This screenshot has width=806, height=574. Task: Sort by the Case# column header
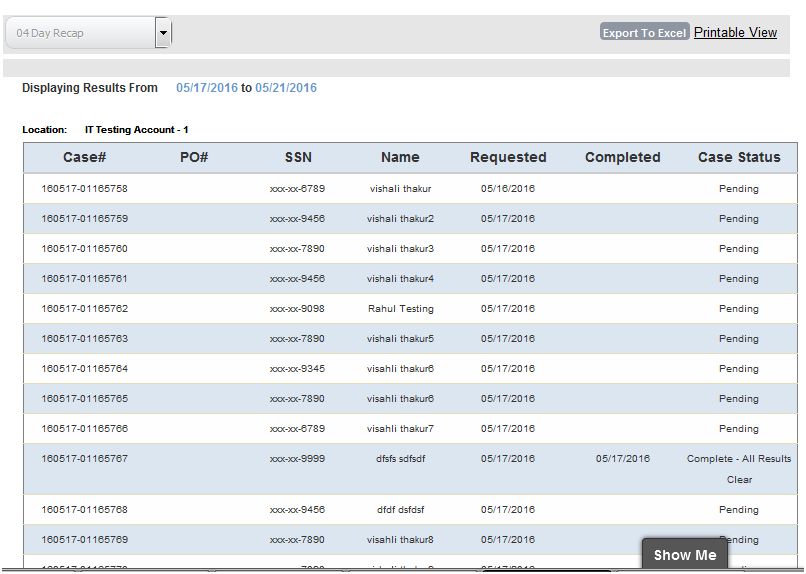pos(84,157)
